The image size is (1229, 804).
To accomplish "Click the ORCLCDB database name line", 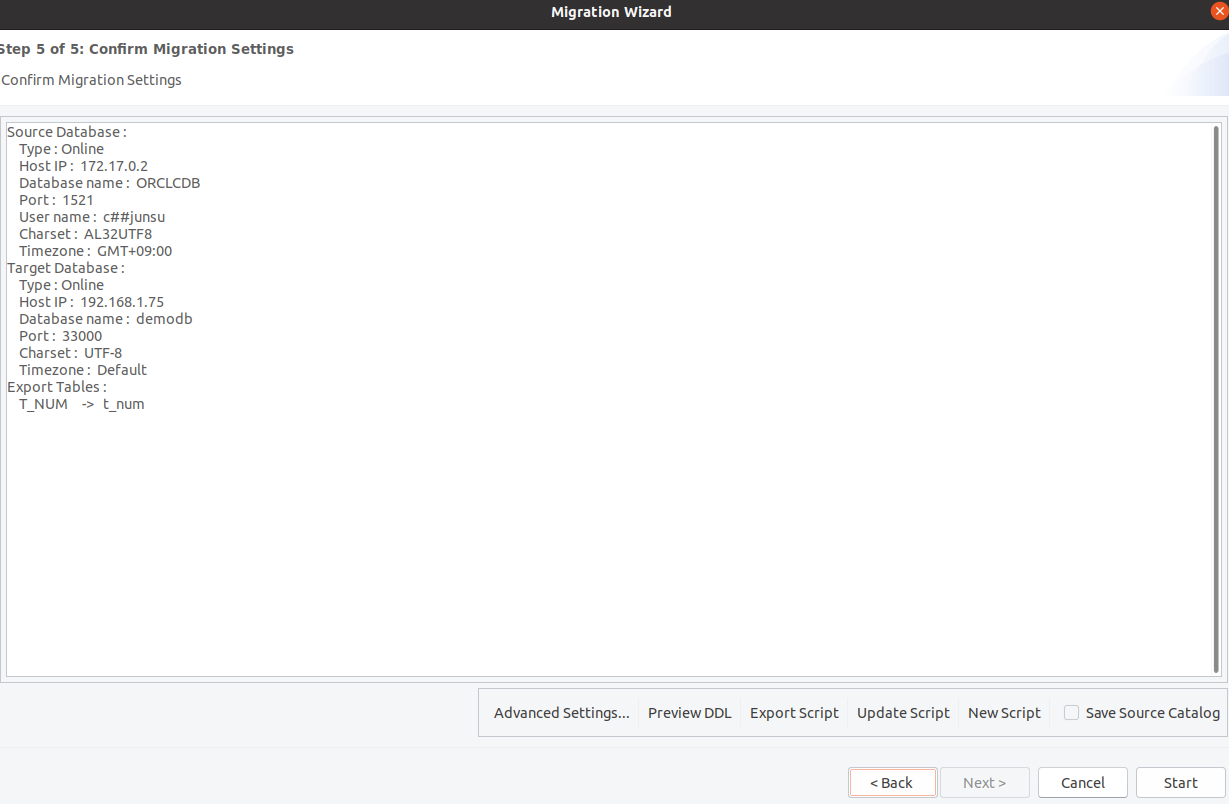I will pos(109,183).
